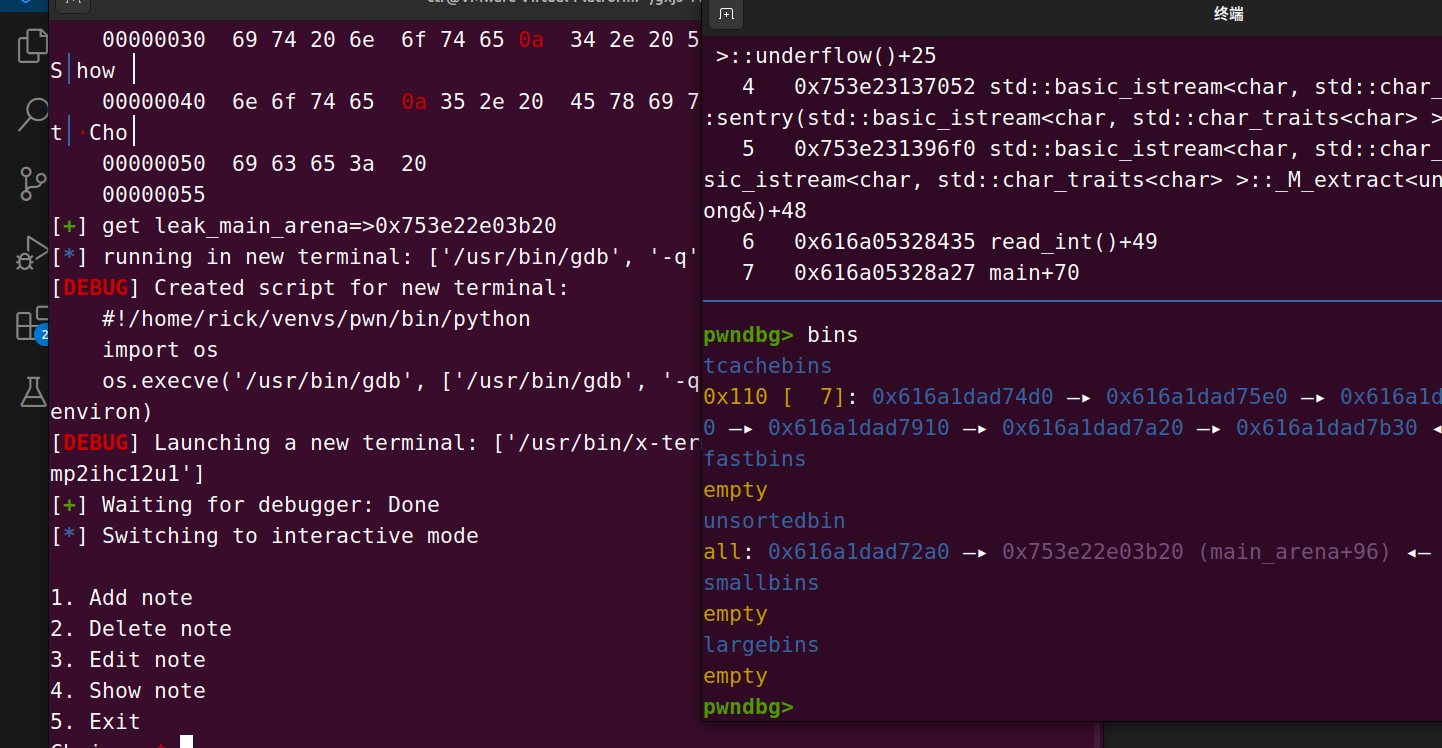Open the Run and Debug view
The height and width of the screenshot is (748, 1442).
(32, 254)
